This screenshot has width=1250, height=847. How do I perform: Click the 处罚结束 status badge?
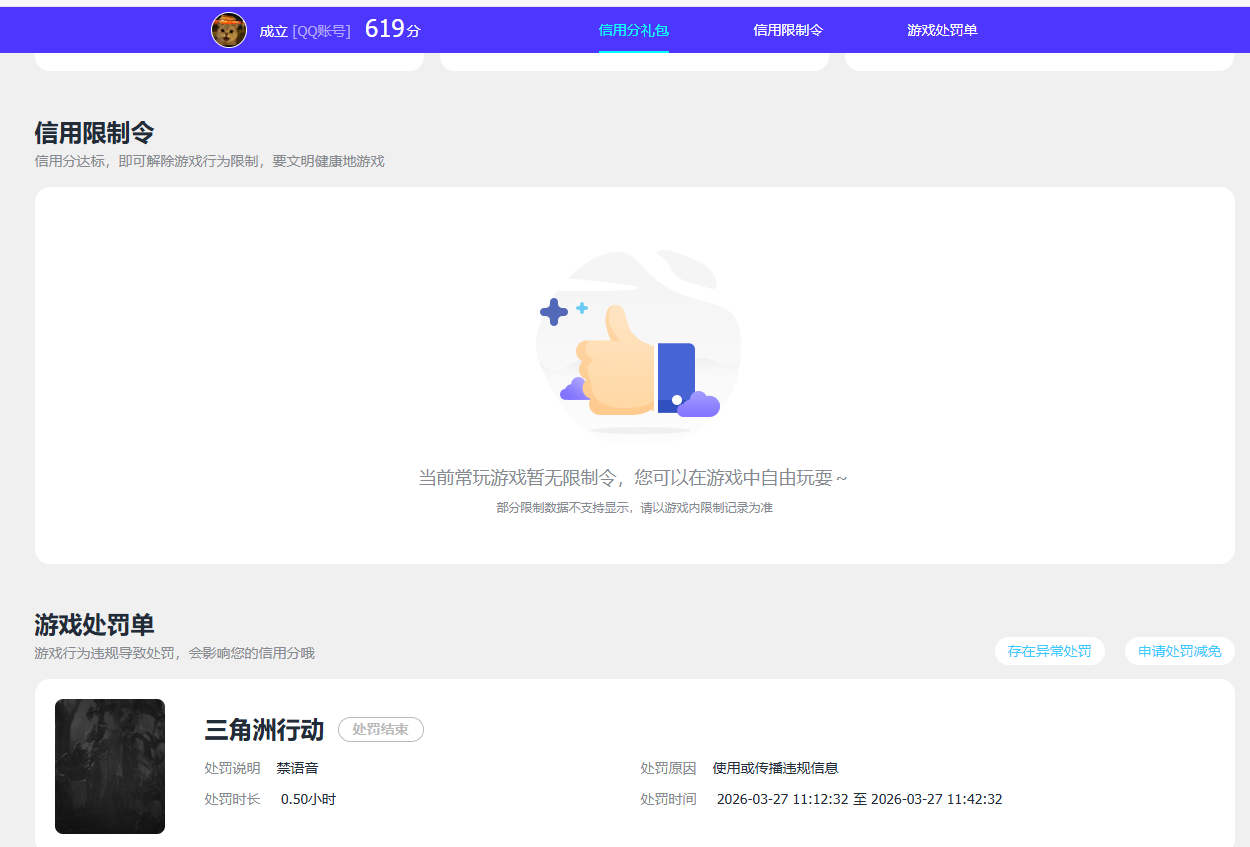click(x=381, y=730)
